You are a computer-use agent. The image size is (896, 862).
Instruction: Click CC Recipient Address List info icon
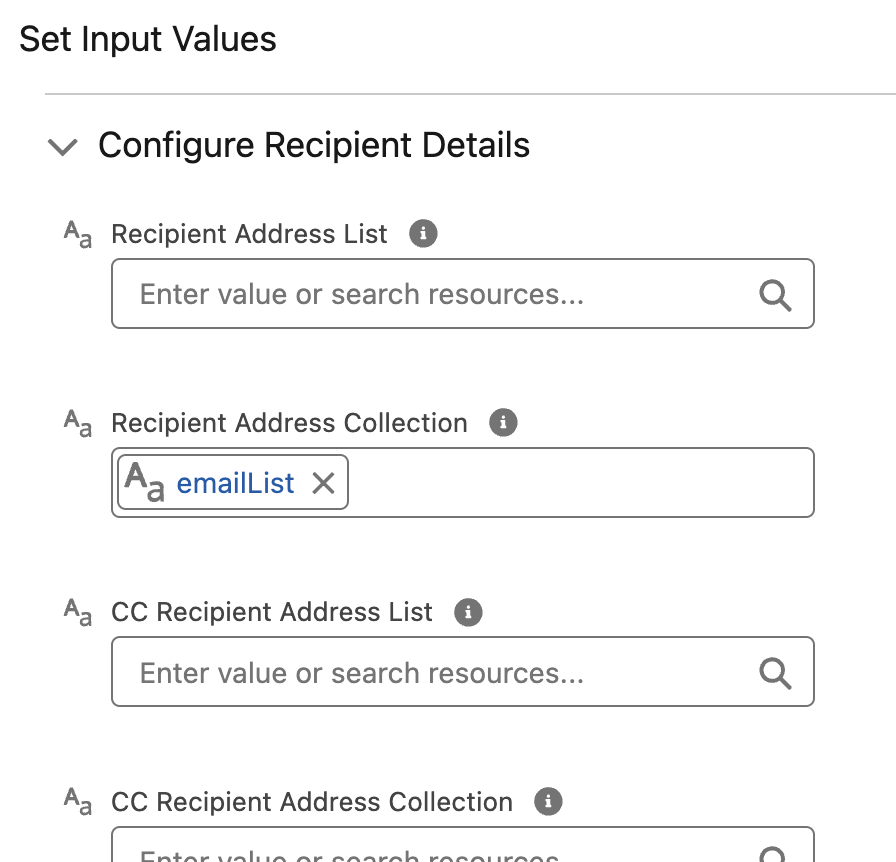[468, 612]
